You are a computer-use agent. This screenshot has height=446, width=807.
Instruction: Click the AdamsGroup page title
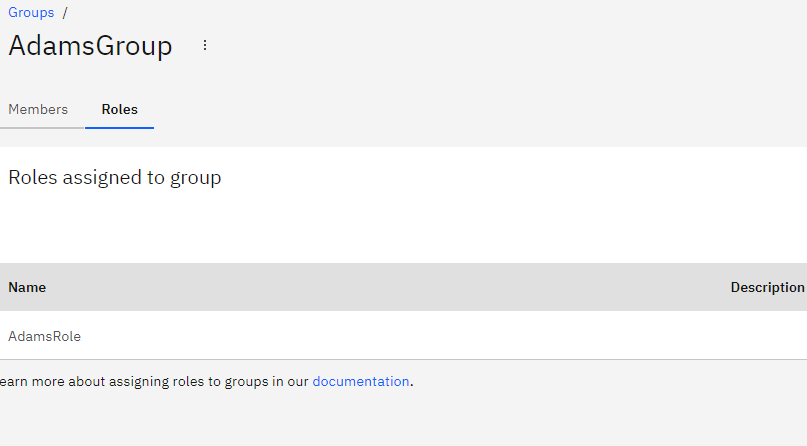(x=90, y=46)
